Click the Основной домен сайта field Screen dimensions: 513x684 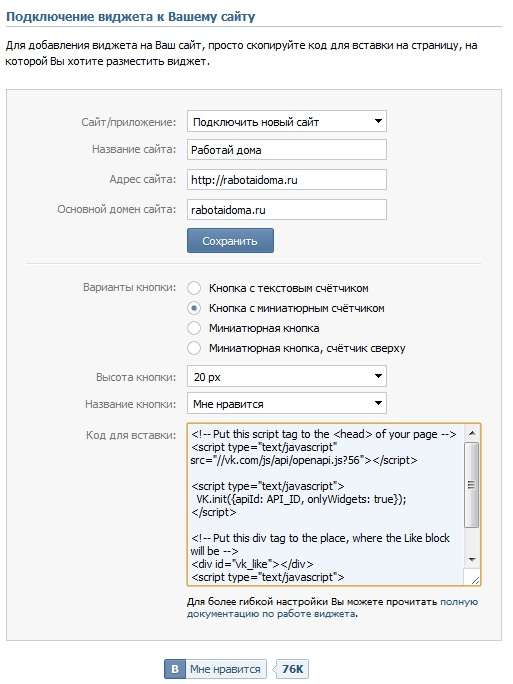pyautogui.click(x=287, y=210)
